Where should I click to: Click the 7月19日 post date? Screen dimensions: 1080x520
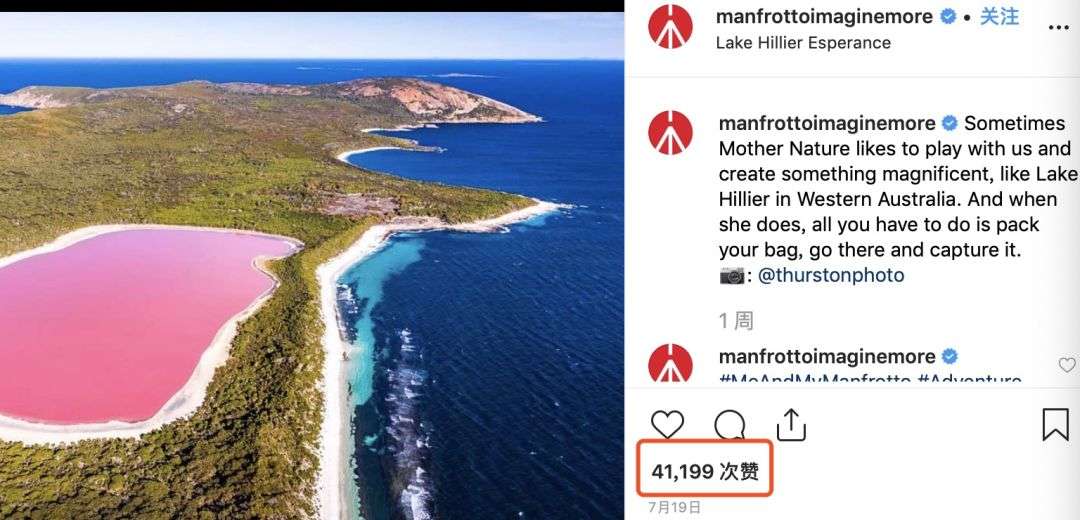coord(674,508)
